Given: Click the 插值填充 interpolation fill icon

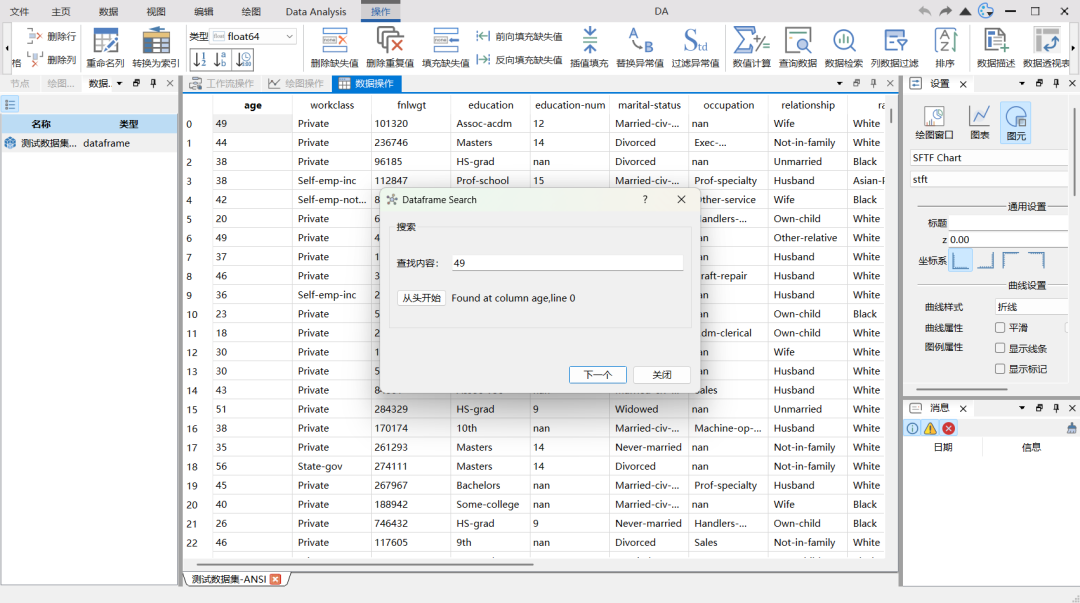Looking at the screenshot, I should (x=590, y=41).
